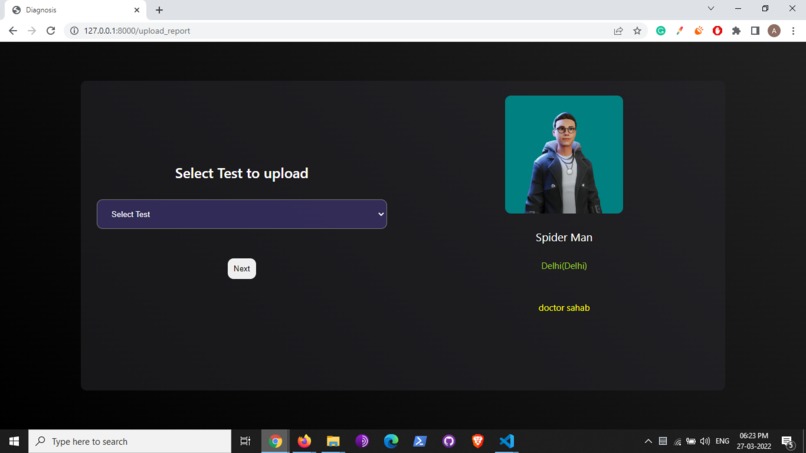Screen dimensions: 806x453
Task: Click the orange flame extension icon
Action: pos(699,31)
